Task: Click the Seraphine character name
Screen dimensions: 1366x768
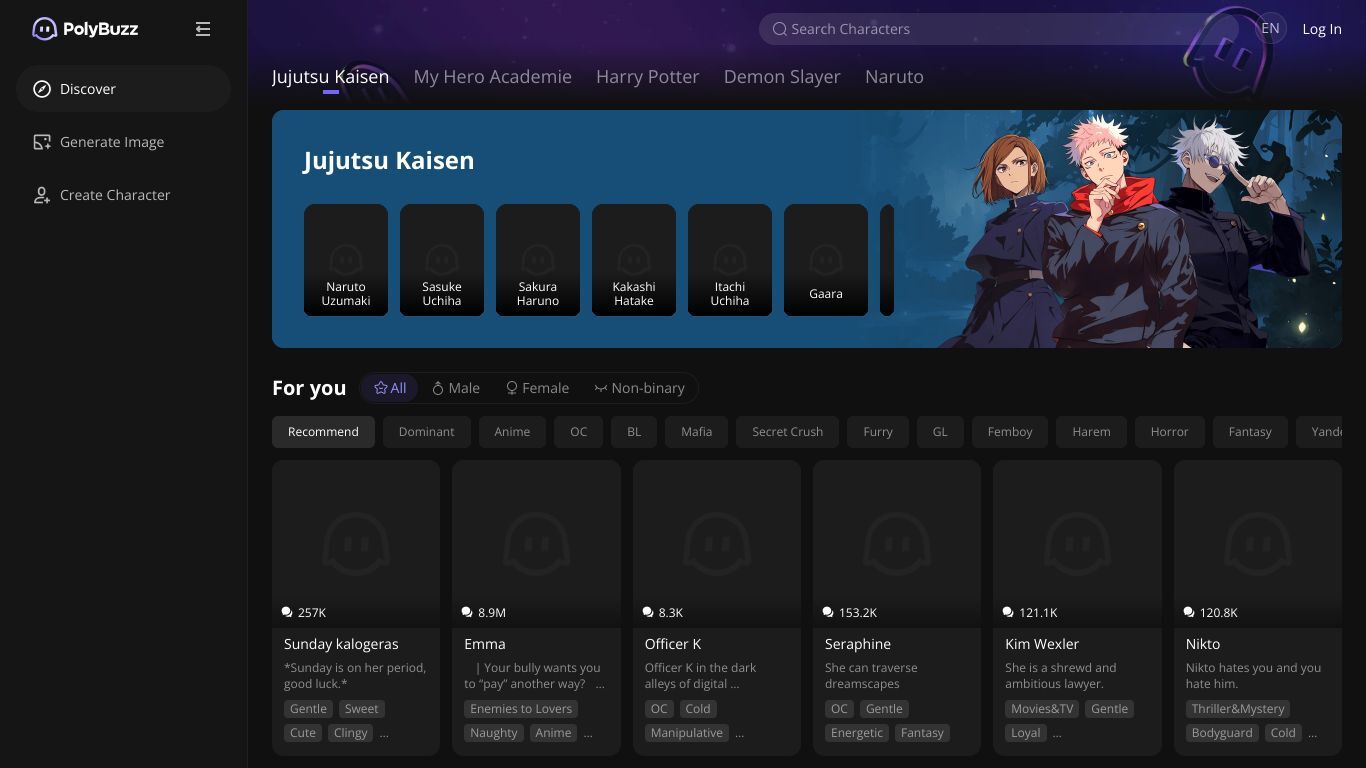Action: [858, 644]
